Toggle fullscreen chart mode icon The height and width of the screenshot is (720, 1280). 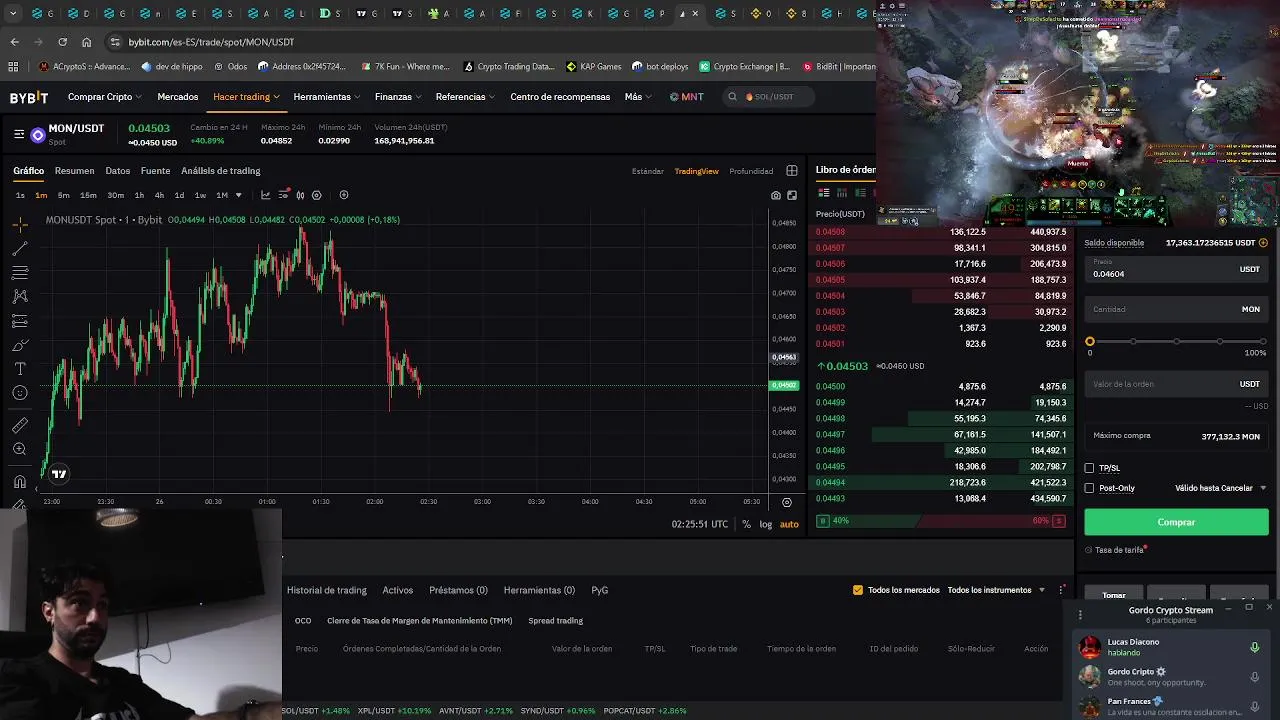click(792, 195)
